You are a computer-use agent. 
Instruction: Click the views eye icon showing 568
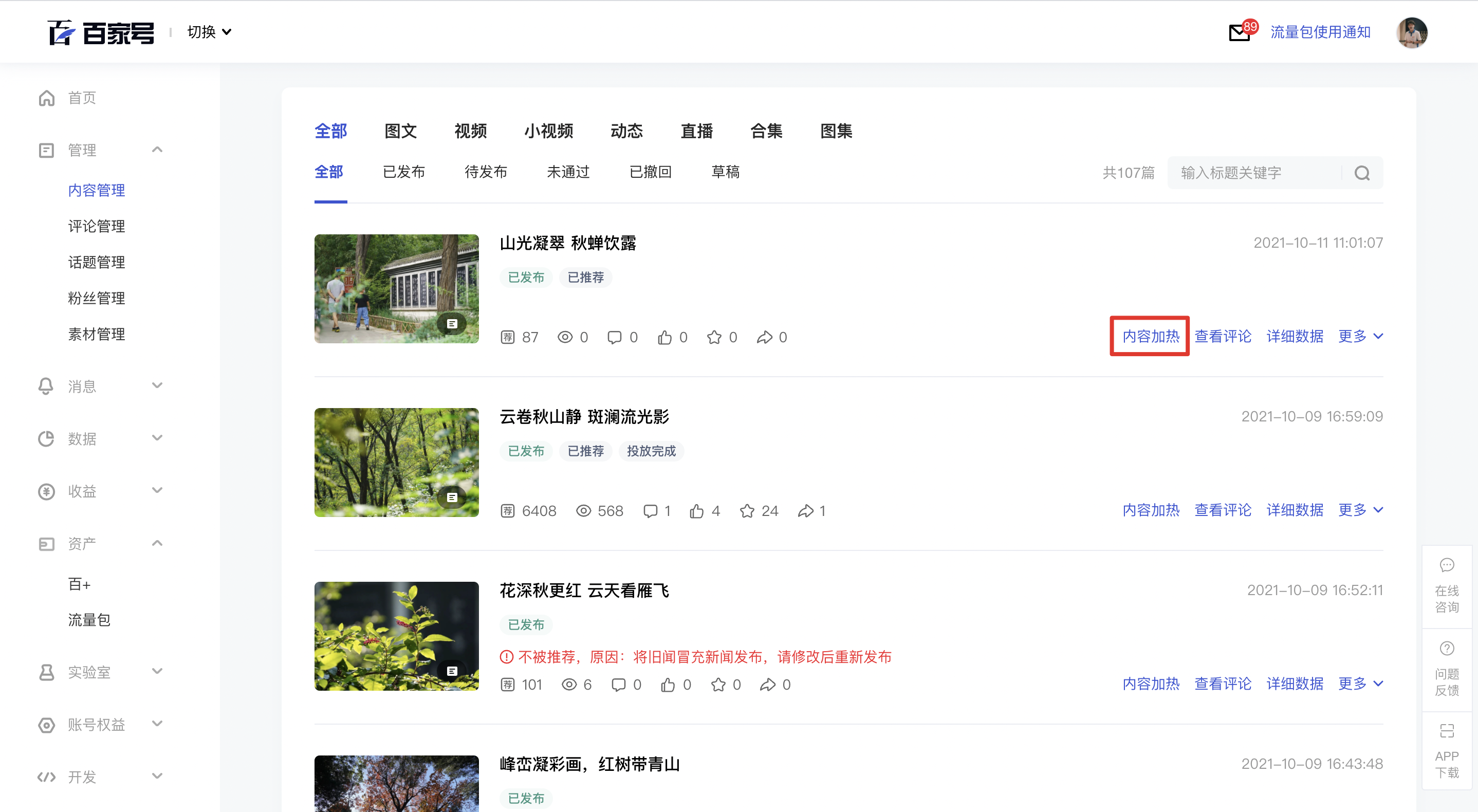click(x=583, y=511)
